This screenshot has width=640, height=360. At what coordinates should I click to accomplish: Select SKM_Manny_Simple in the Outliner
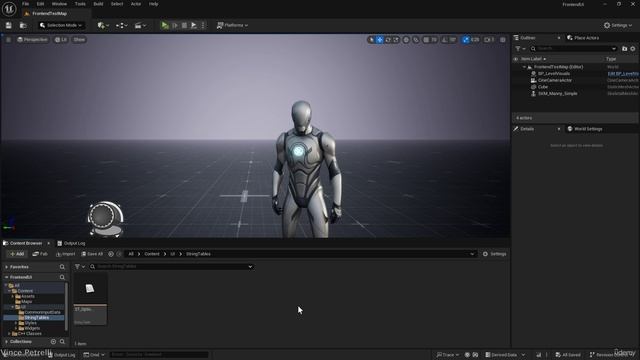558,93
